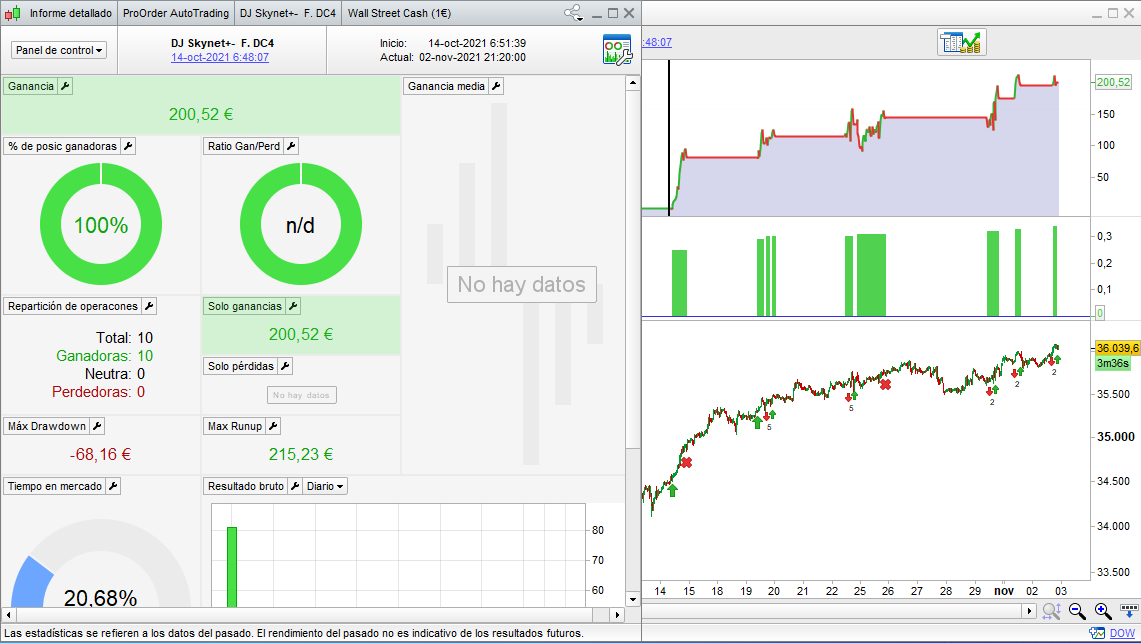The image size is (1141, 643).
Task: Open the share icon in title bar
Action: click(x=573, y=13)
